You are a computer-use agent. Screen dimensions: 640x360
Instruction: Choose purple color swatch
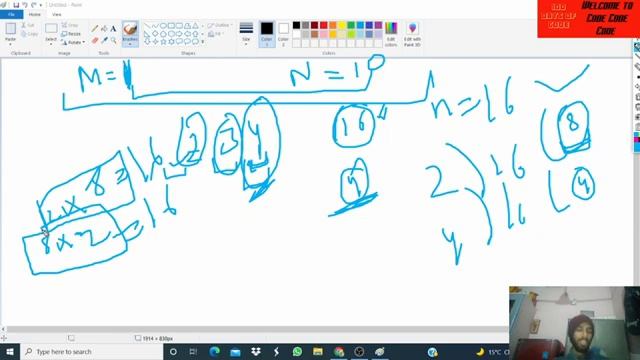[x=378, y=25]
